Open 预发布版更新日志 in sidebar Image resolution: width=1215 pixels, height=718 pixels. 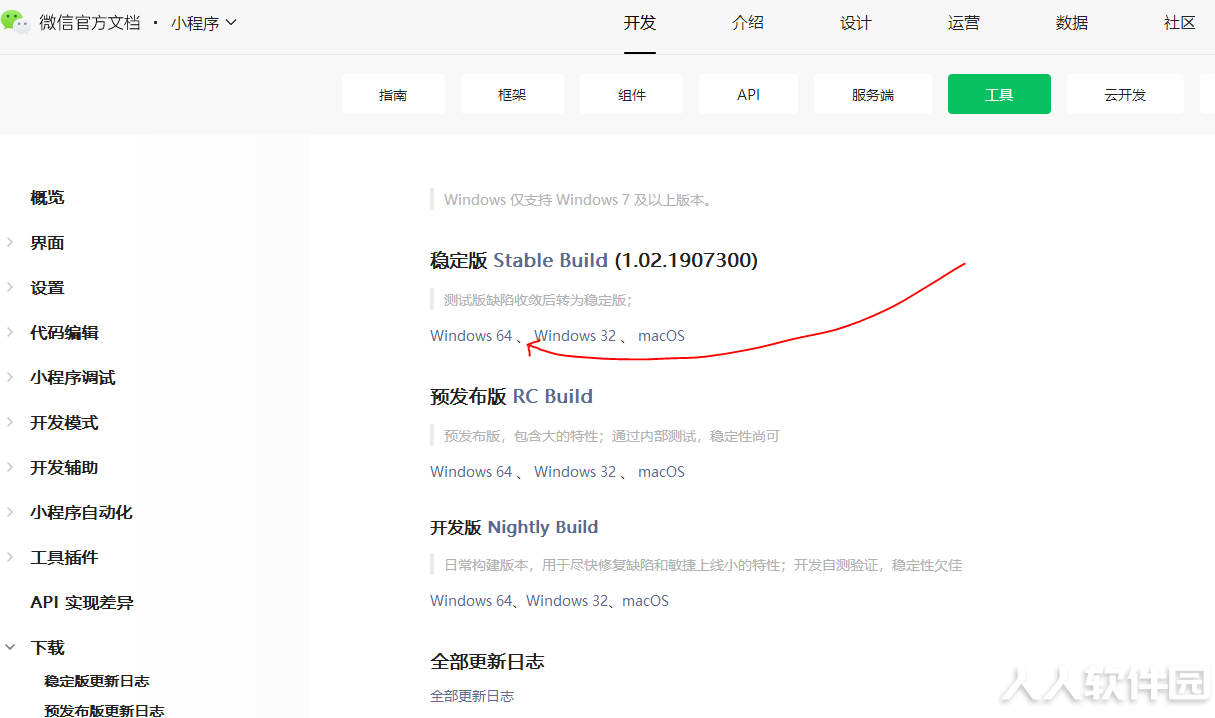[x=104, y=711]
